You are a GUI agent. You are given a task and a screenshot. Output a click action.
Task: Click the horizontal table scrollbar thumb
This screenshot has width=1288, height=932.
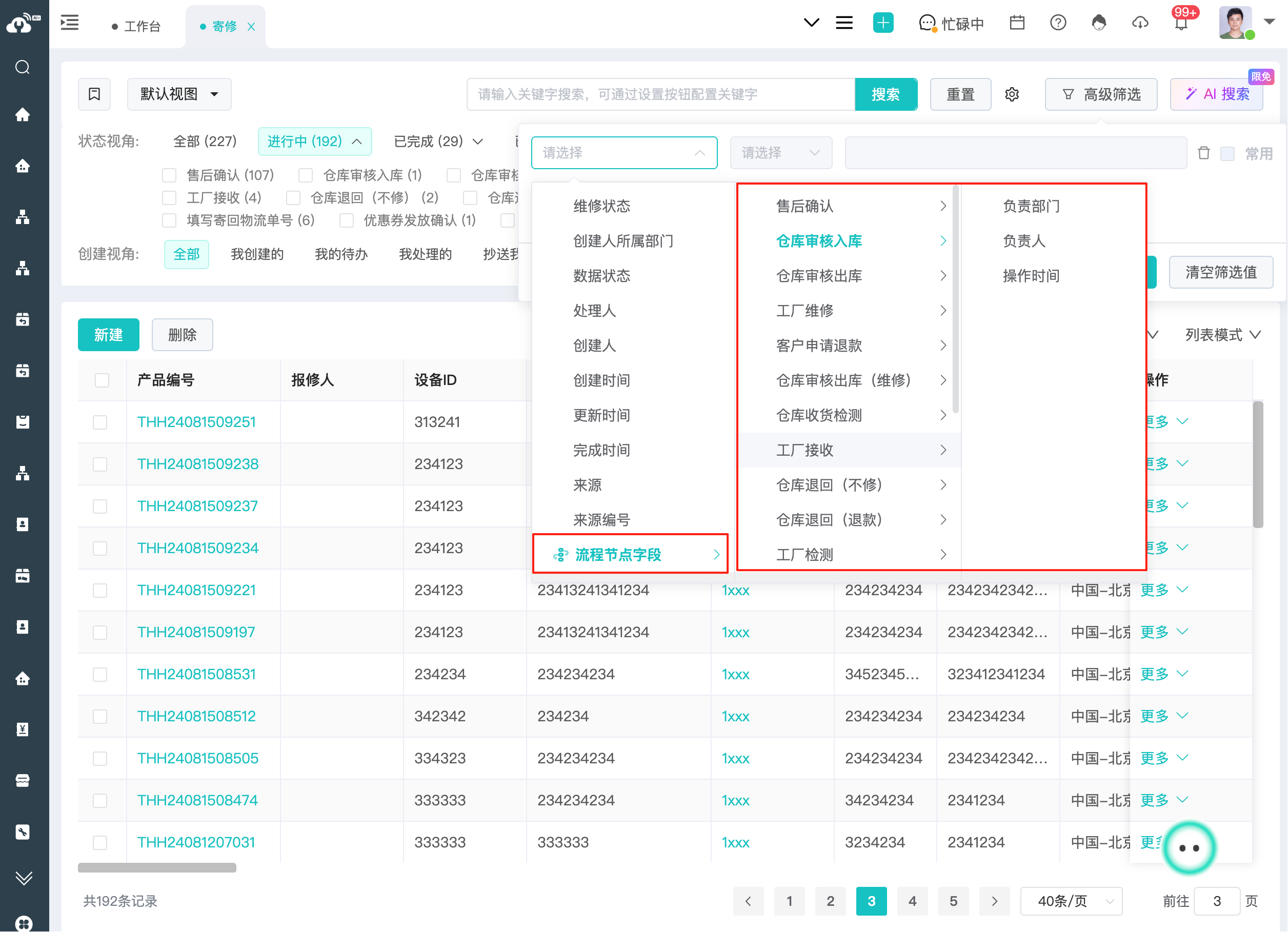tap(157, 868)
